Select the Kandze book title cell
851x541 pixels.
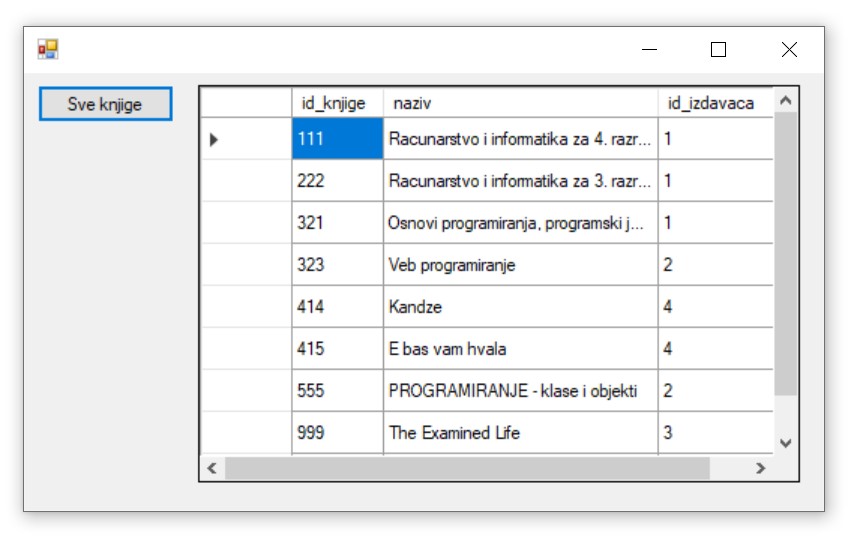(520, 307)
